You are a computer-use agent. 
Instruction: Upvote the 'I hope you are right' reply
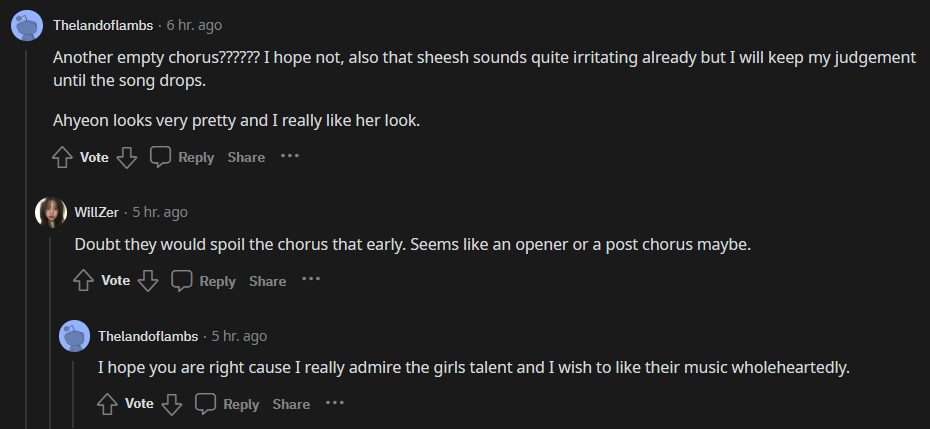point(107,404)
